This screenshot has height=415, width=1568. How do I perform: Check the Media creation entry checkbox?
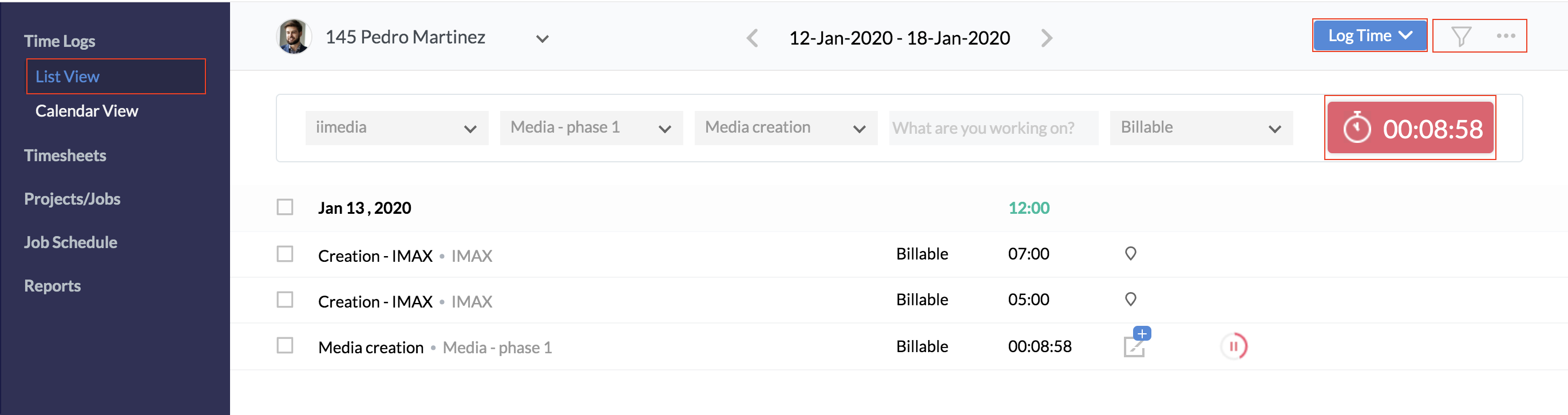285,345
